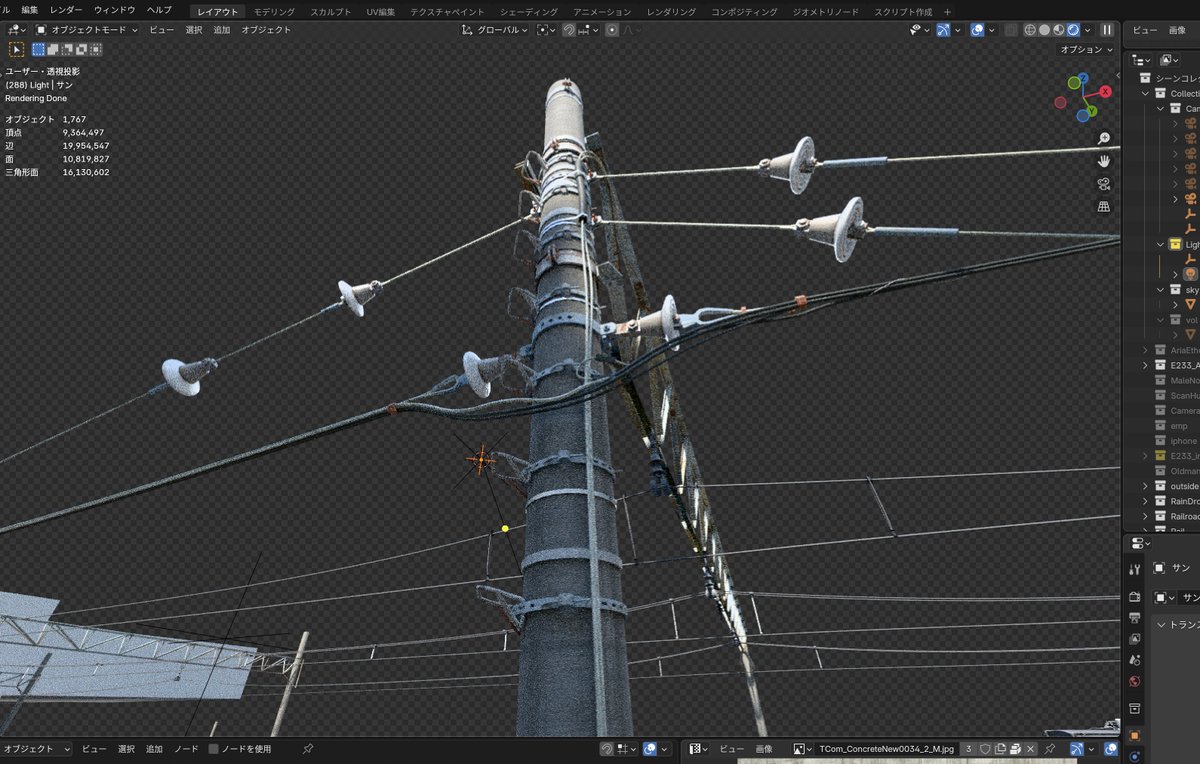Toggle show overlays button in header
Screen dimensions: 1200x764
click(977, 30)
